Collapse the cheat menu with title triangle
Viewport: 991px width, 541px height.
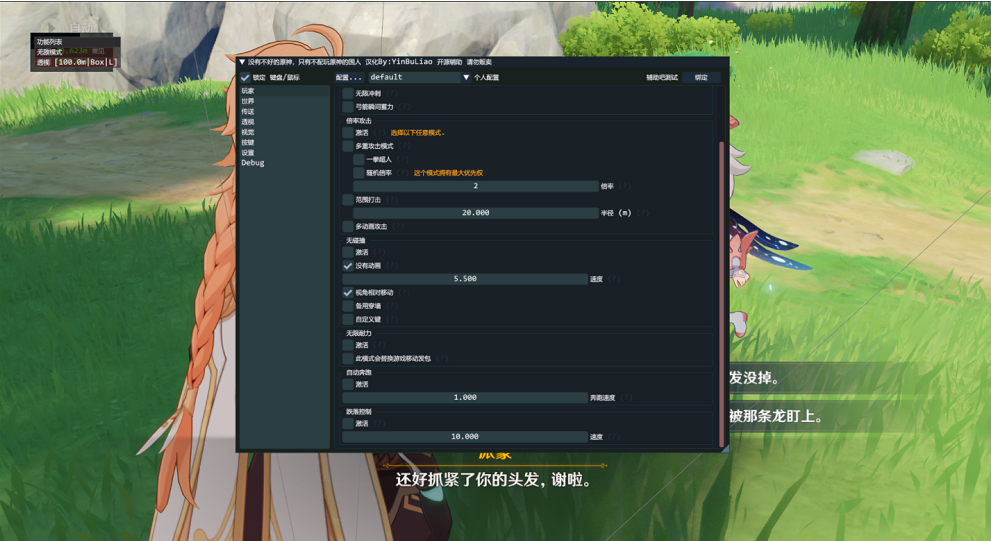tap(242, 62)
